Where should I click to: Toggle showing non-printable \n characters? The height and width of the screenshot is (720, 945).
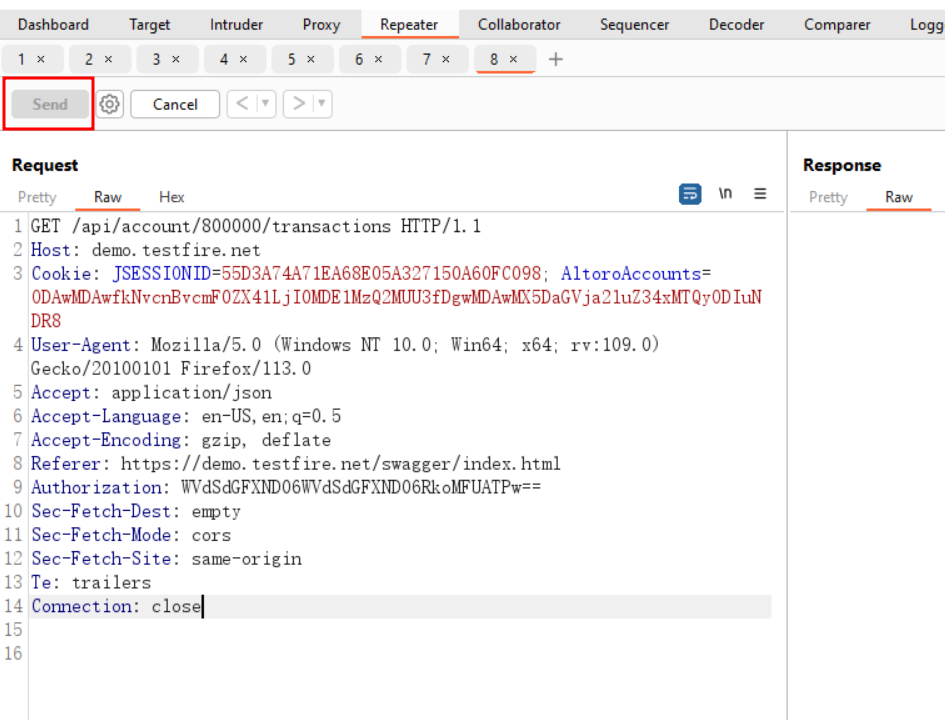tap(726, 194)
